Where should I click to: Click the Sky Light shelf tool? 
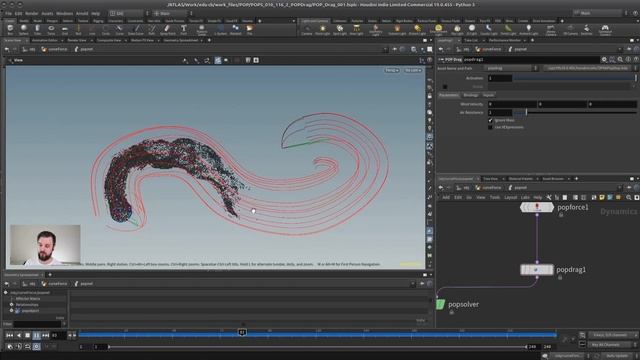457,29
